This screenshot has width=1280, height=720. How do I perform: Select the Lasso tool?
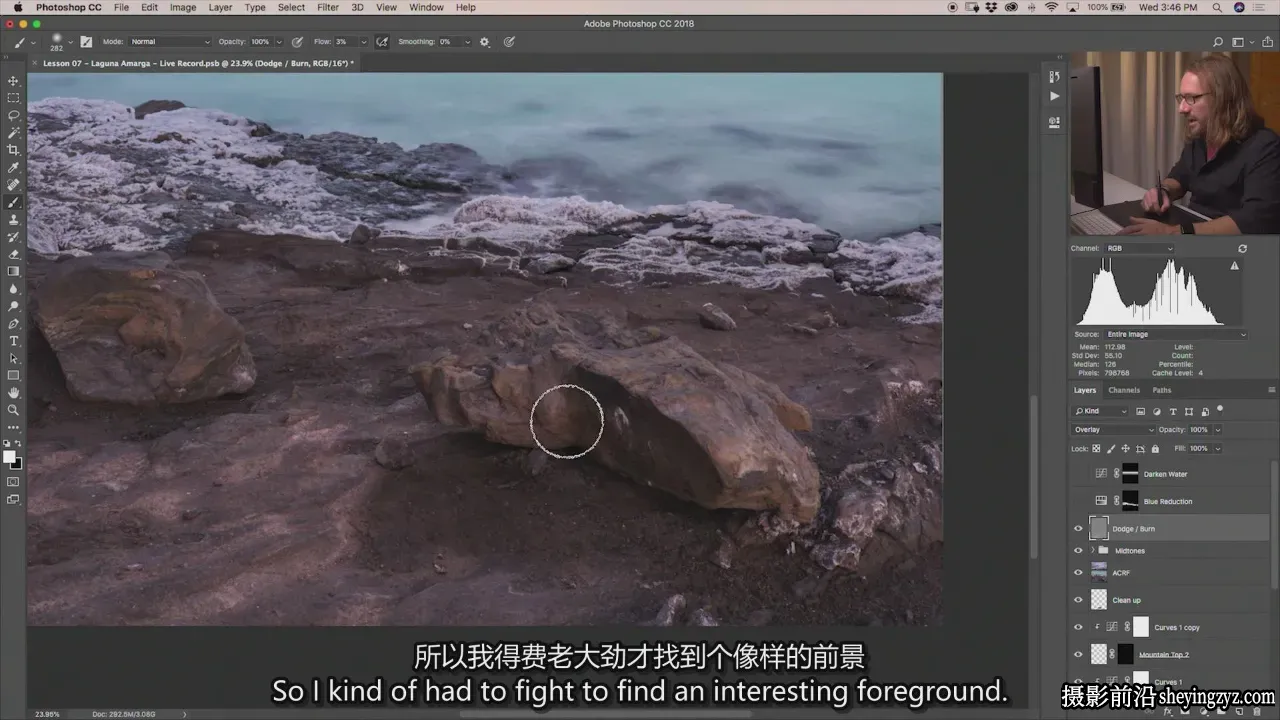13,115
